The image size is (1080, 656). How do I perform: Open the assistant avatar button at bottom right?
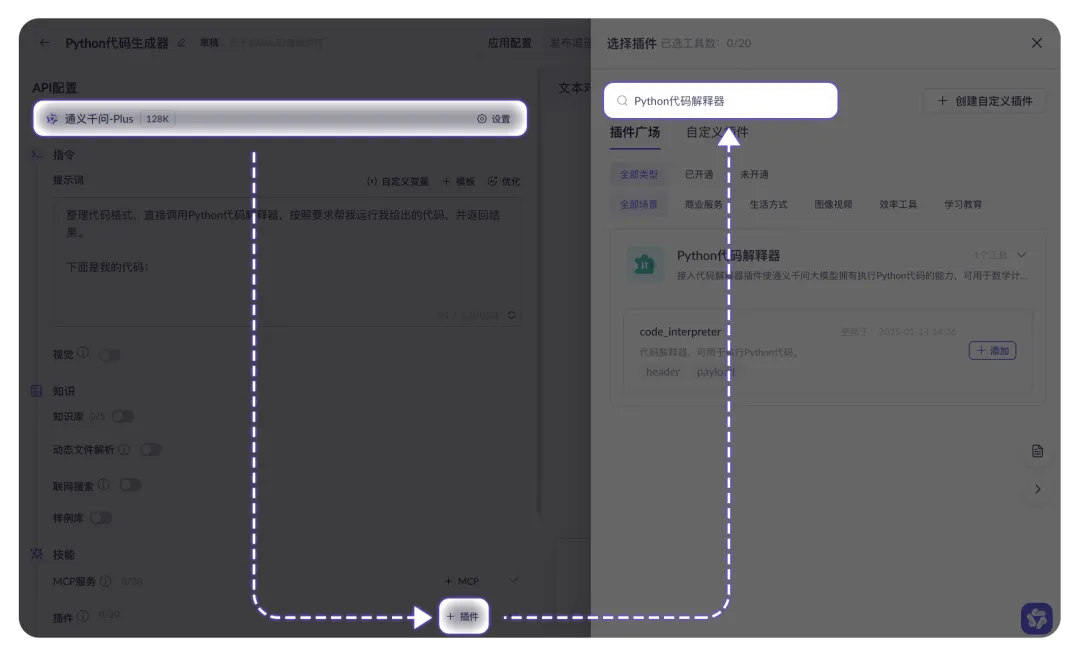1037,618
